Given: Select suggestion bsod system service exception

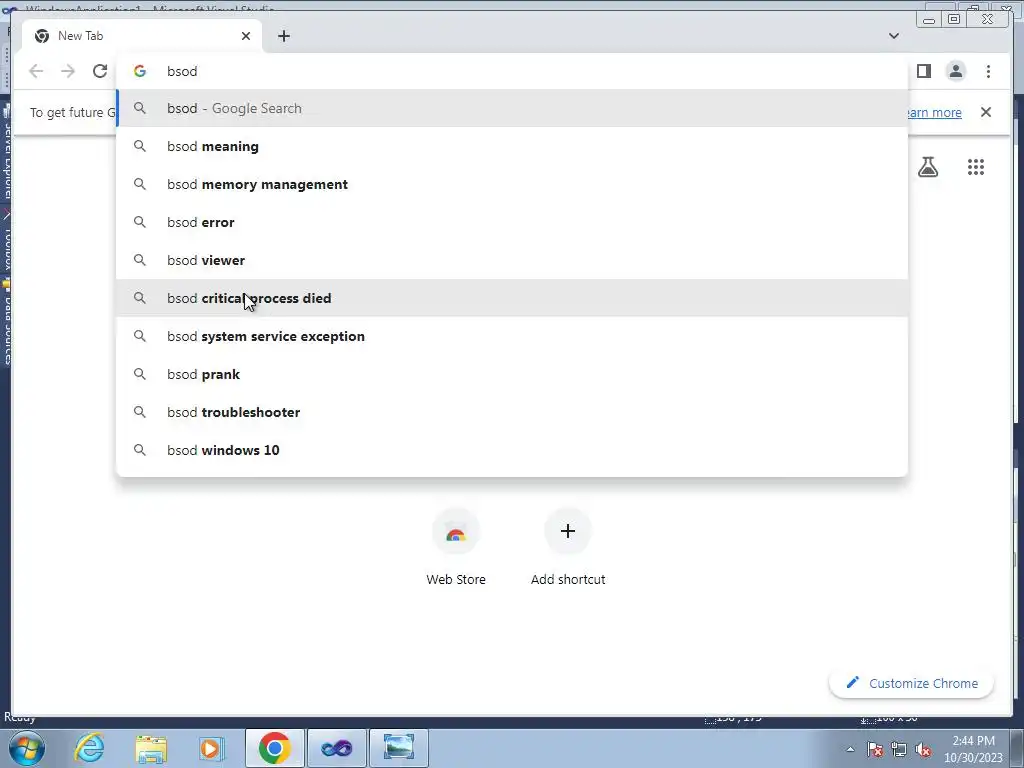Looking at the screenshot, I should coord(512,336).
